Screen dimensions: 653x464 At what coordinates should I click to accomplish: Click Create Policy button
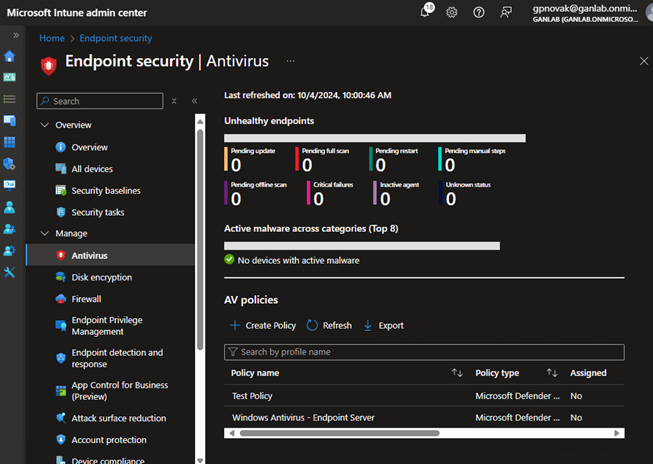[x=263, y=325]
